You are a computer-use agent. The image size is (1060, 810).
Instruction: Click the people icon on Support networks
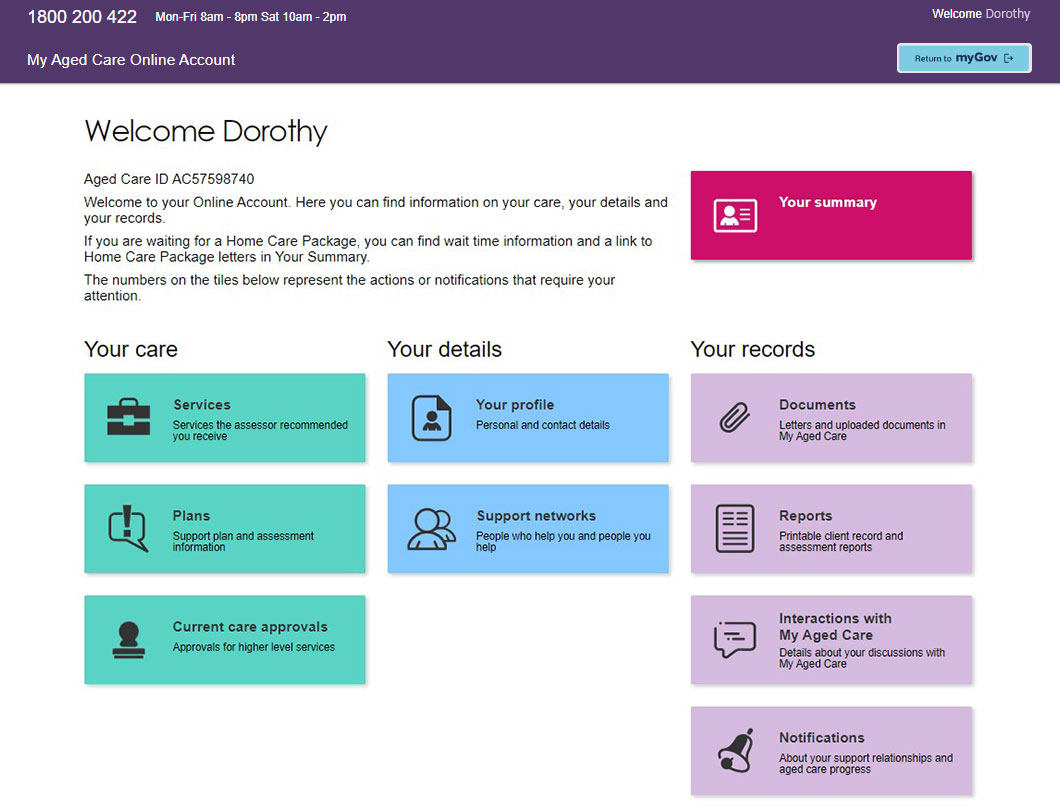coord(431,529)
